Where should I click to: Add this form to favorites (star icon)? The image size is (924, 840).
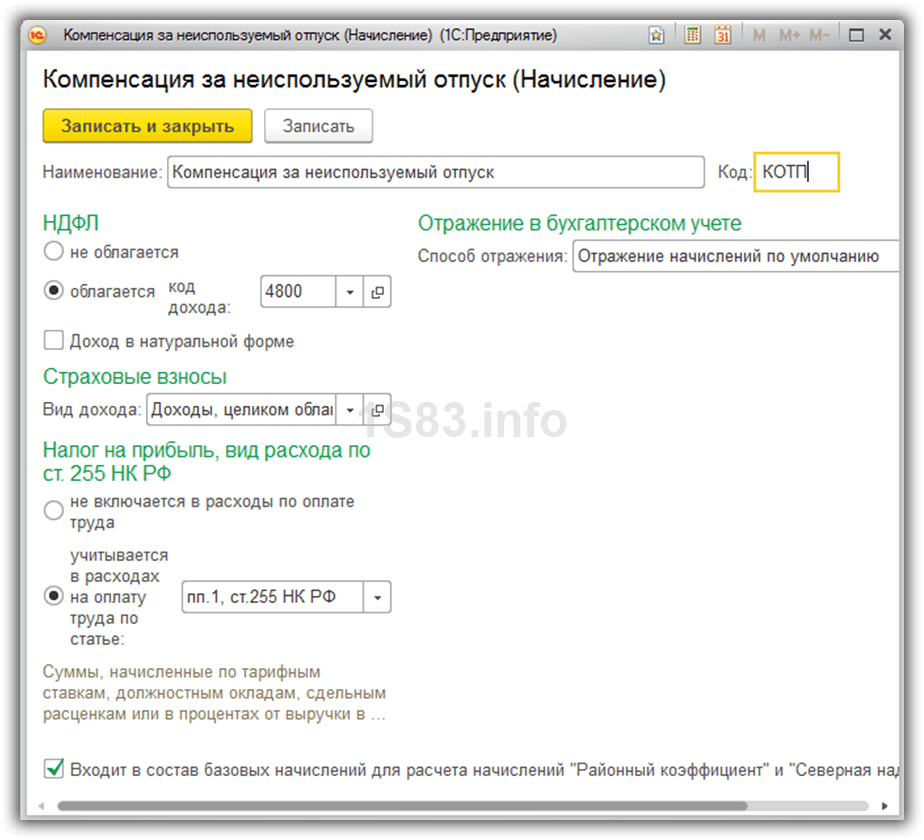tap(656, 35)
